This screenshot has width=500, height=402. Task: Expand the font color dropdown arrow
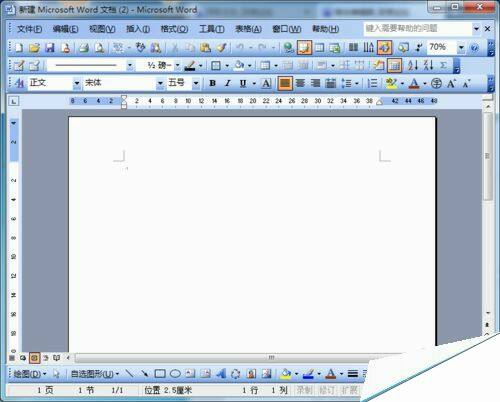(425, 83)
